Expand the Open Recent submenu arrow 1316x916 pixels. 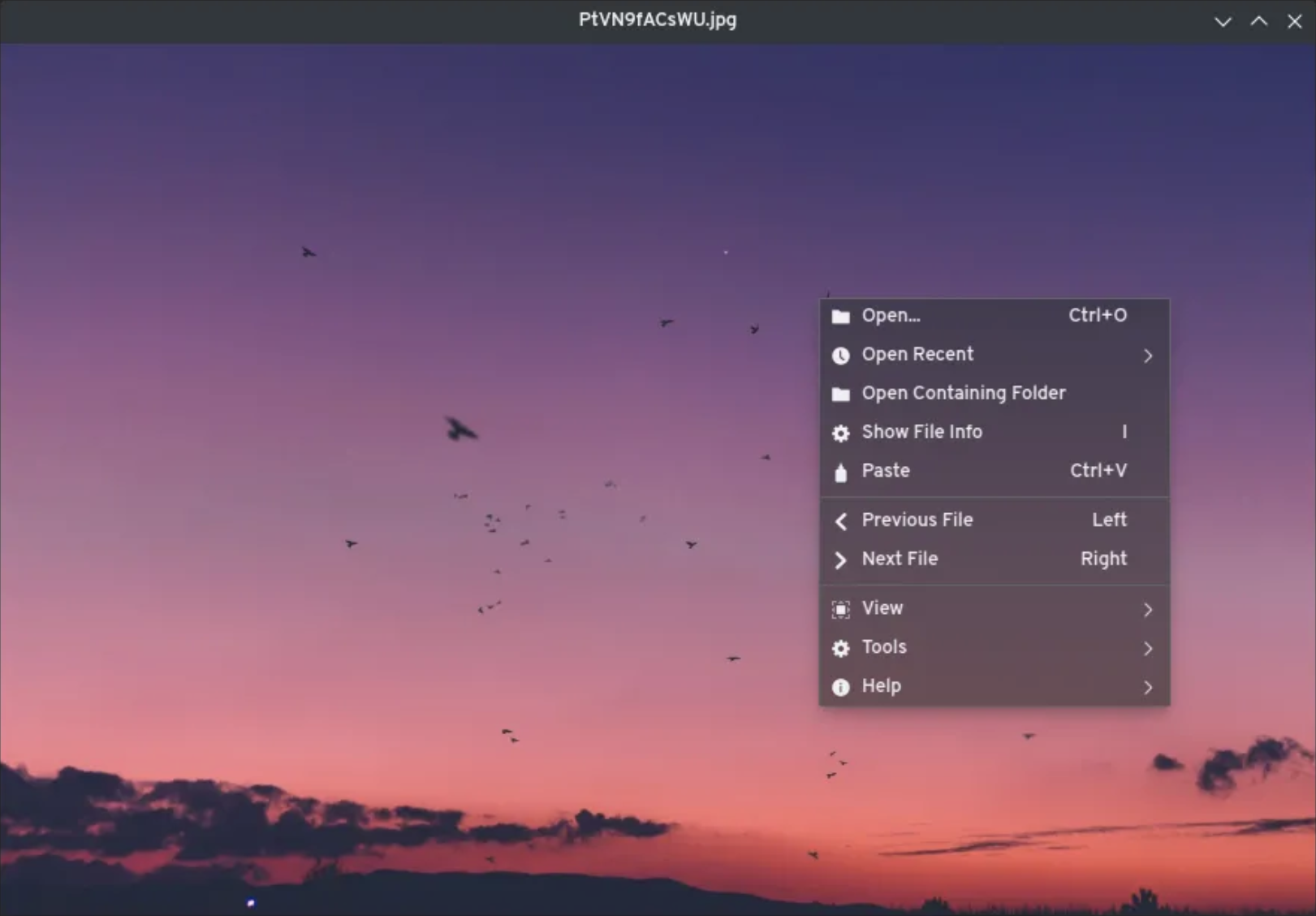(1148, 356)
